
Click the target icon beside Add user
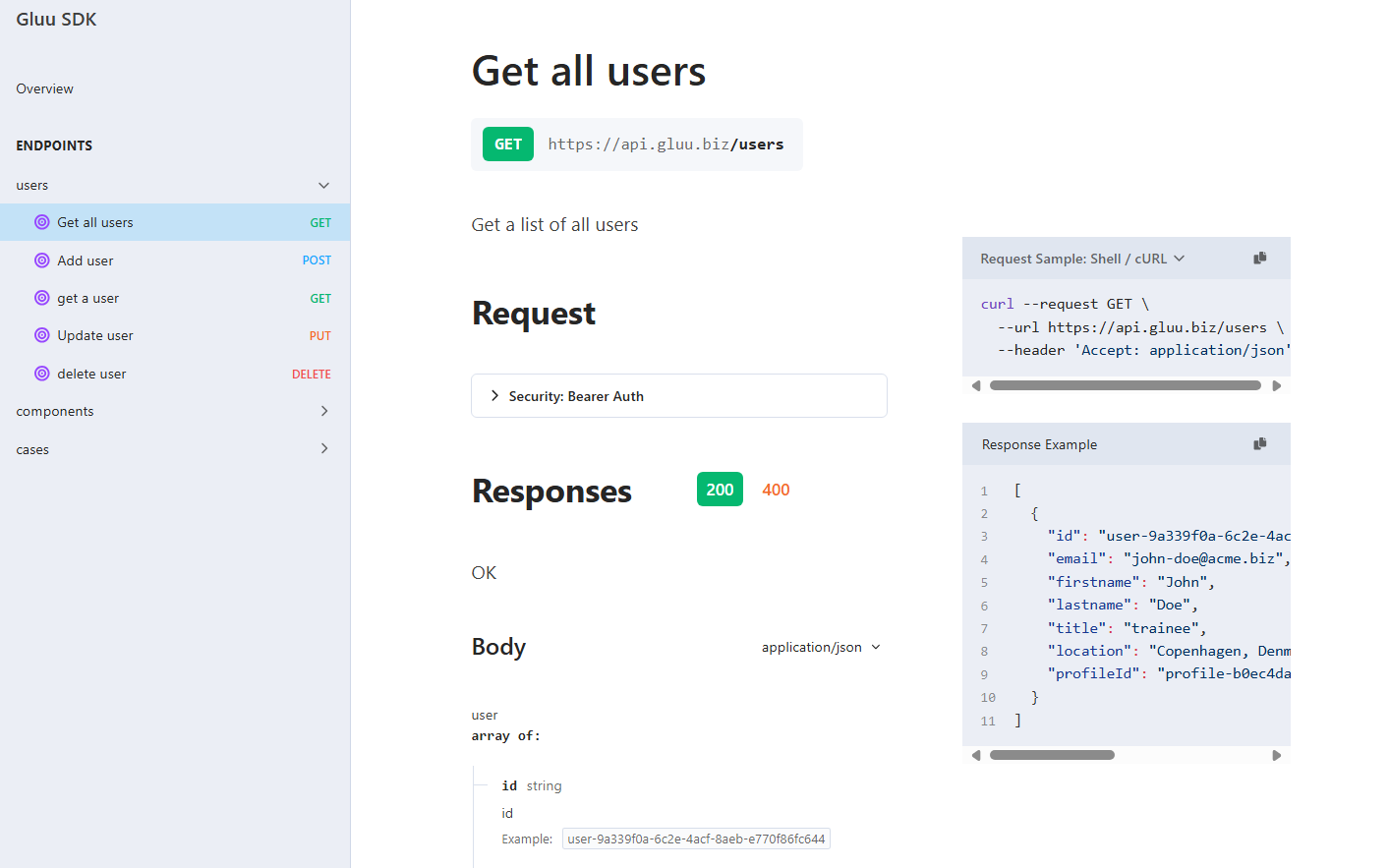coord(42,260)
